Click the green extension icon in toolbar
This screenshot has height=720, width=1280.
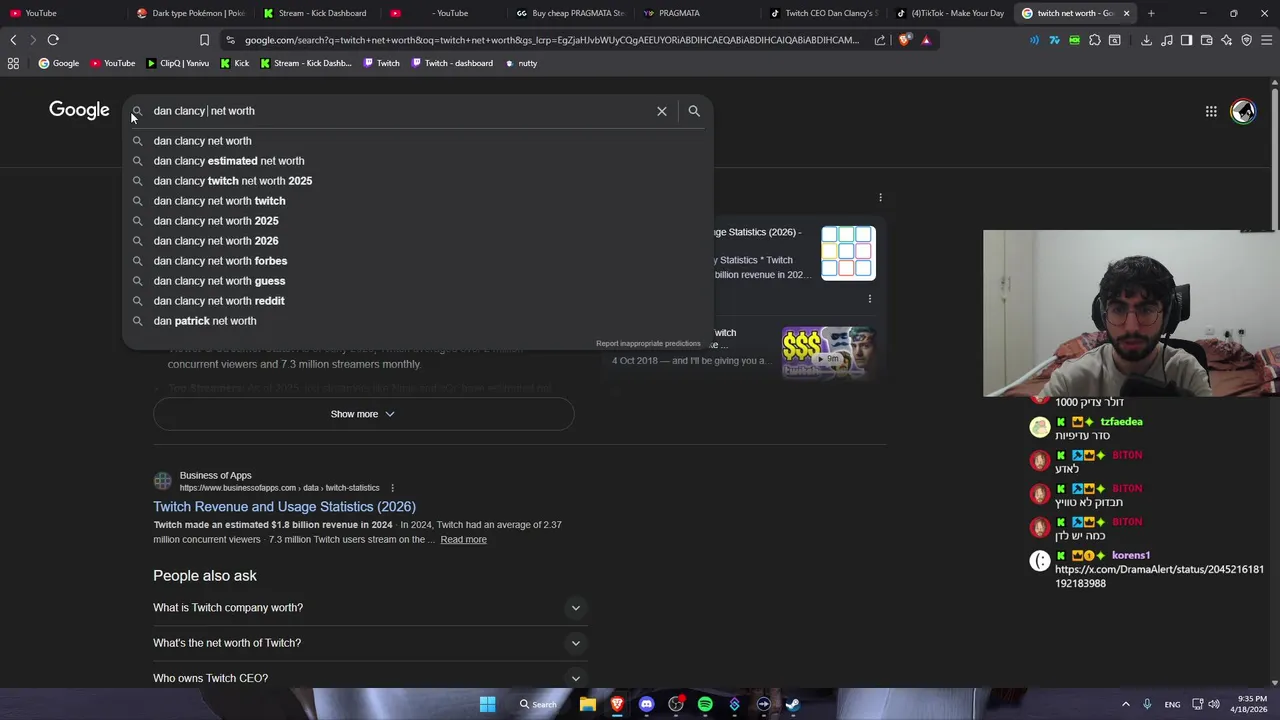pos(1075,40)
